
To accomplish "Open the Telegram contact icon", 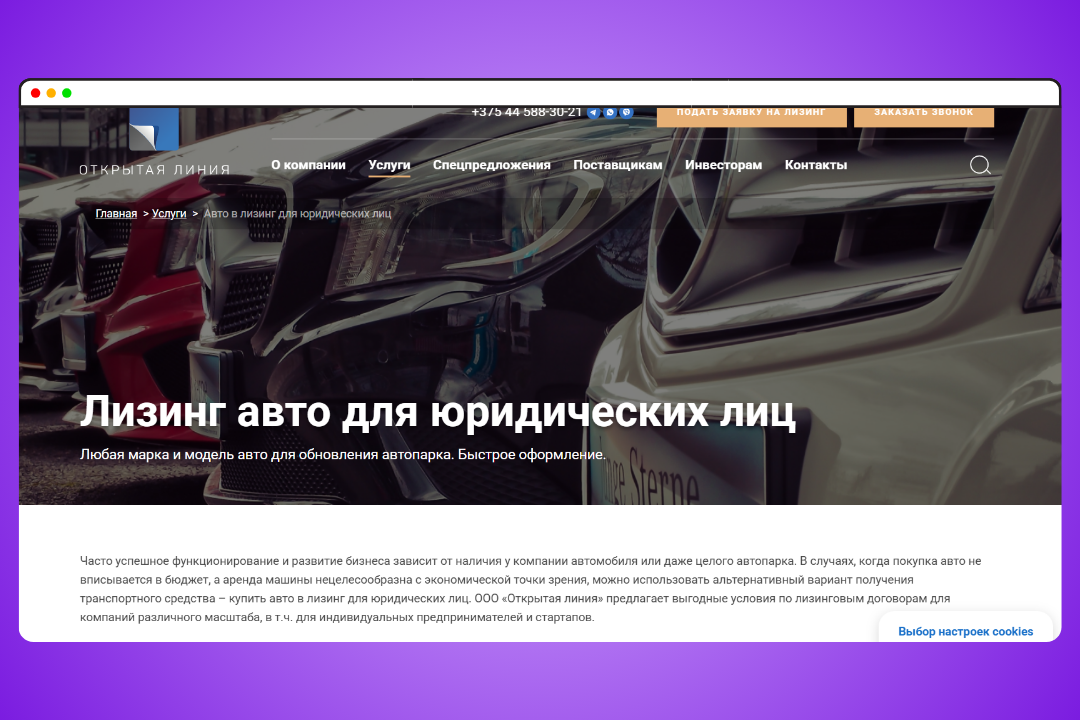I will (593, 112).
